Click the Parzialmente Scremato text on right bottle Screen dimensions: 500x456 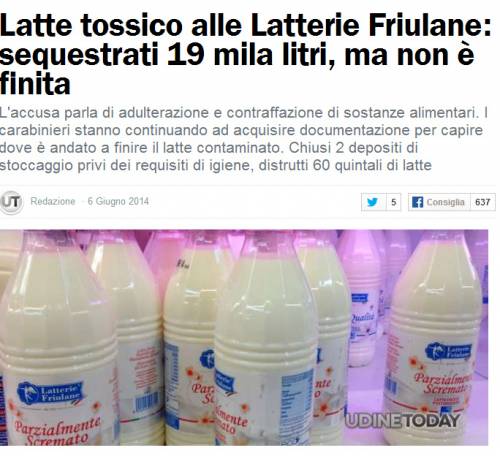442,384
